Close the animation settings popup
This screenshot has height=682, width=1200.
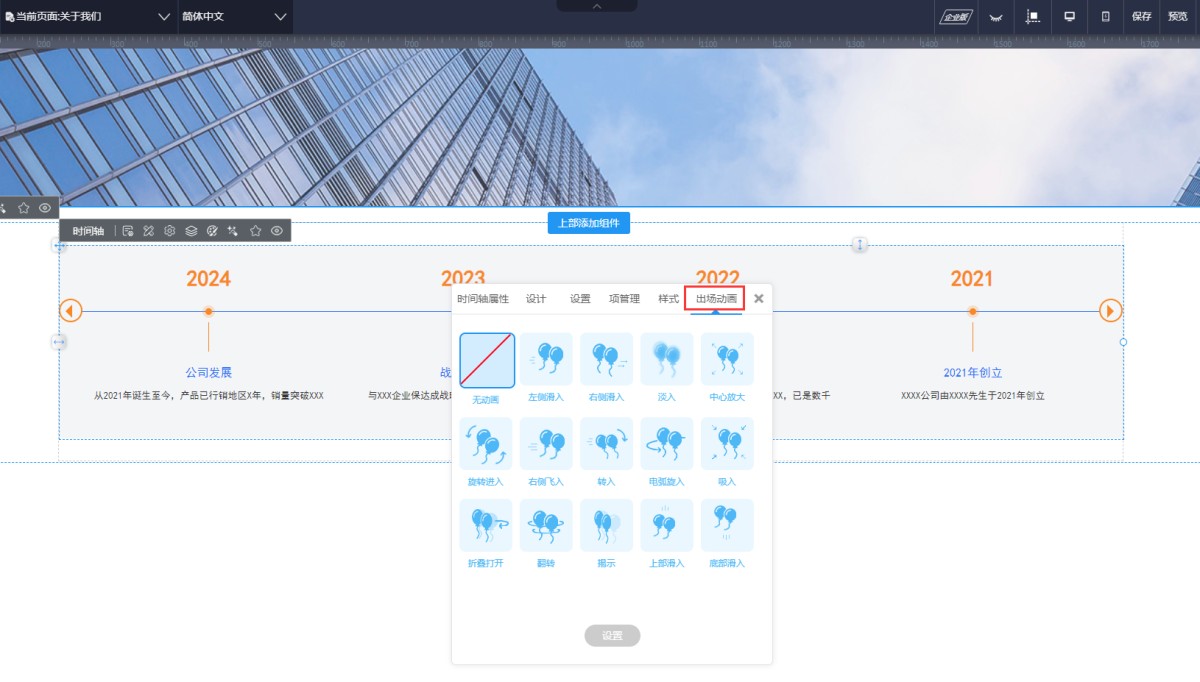(759, 298)
